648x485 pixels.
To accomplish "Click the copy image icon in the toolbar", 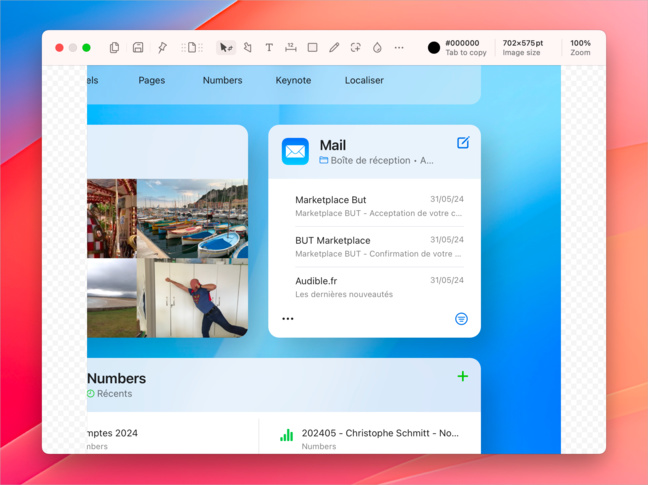I will (x=114, y=48).
